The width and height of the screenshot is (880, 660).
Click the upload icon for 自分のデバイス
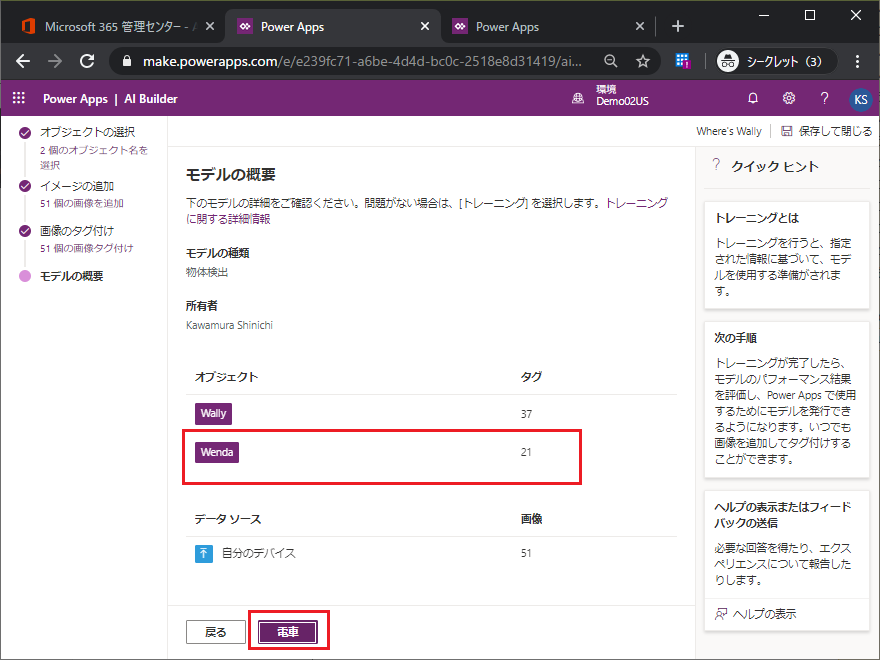204,553
